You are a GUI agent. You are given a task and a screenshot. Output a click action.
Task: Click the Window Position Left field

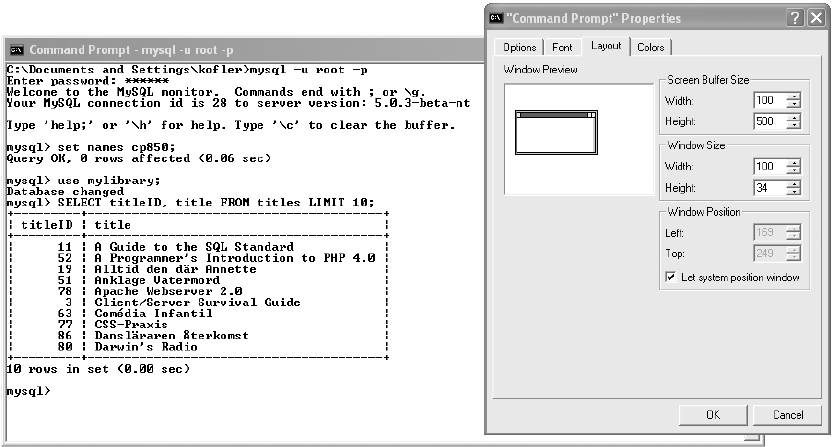pos(770,232)
